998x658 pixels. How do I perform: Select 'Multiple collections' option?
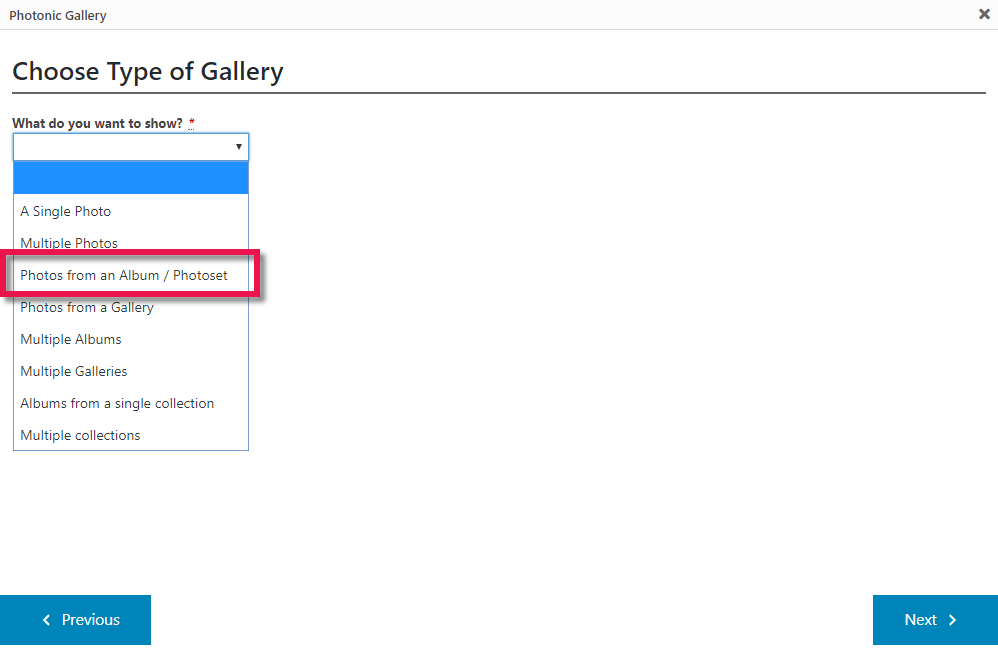coord(80,435)
